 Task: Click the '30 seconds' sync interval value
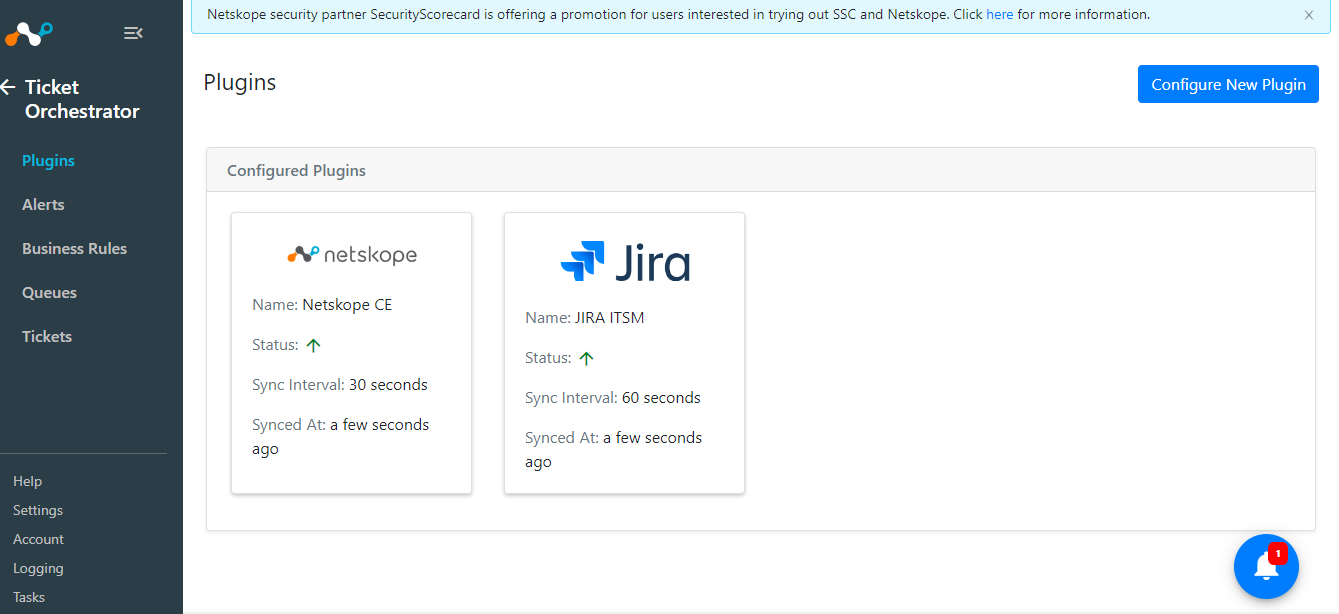[388, 385]
